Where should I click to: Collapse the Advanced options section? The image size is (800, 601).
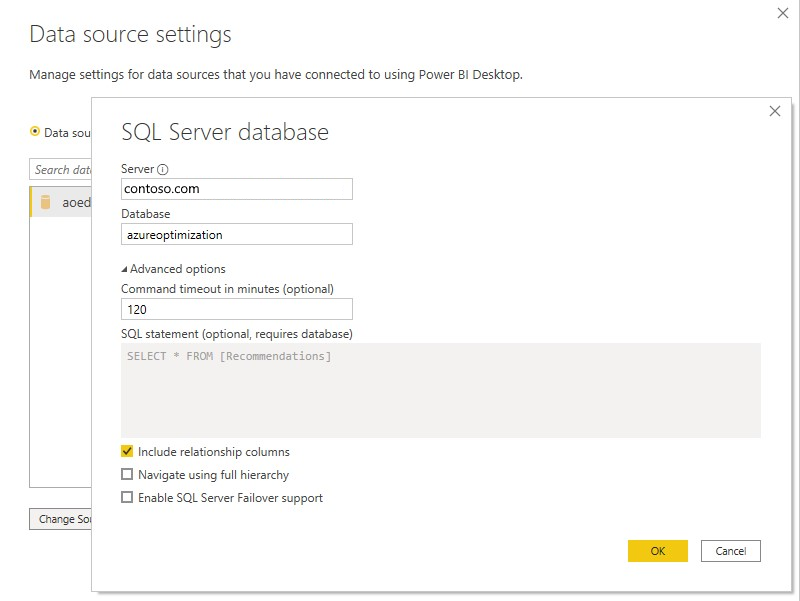click(x=124, y=268)
